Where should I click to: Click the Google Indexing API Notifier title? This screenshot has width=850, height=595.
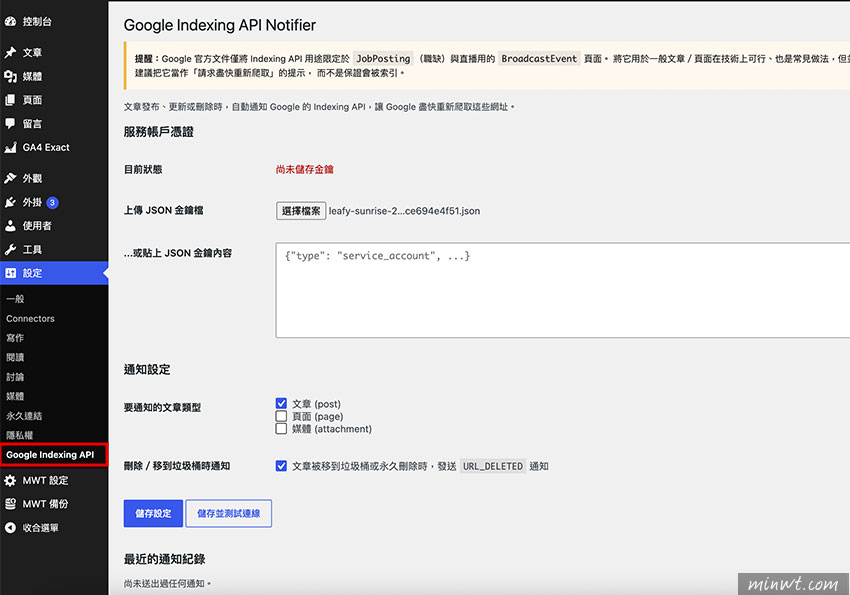(220, 25)
